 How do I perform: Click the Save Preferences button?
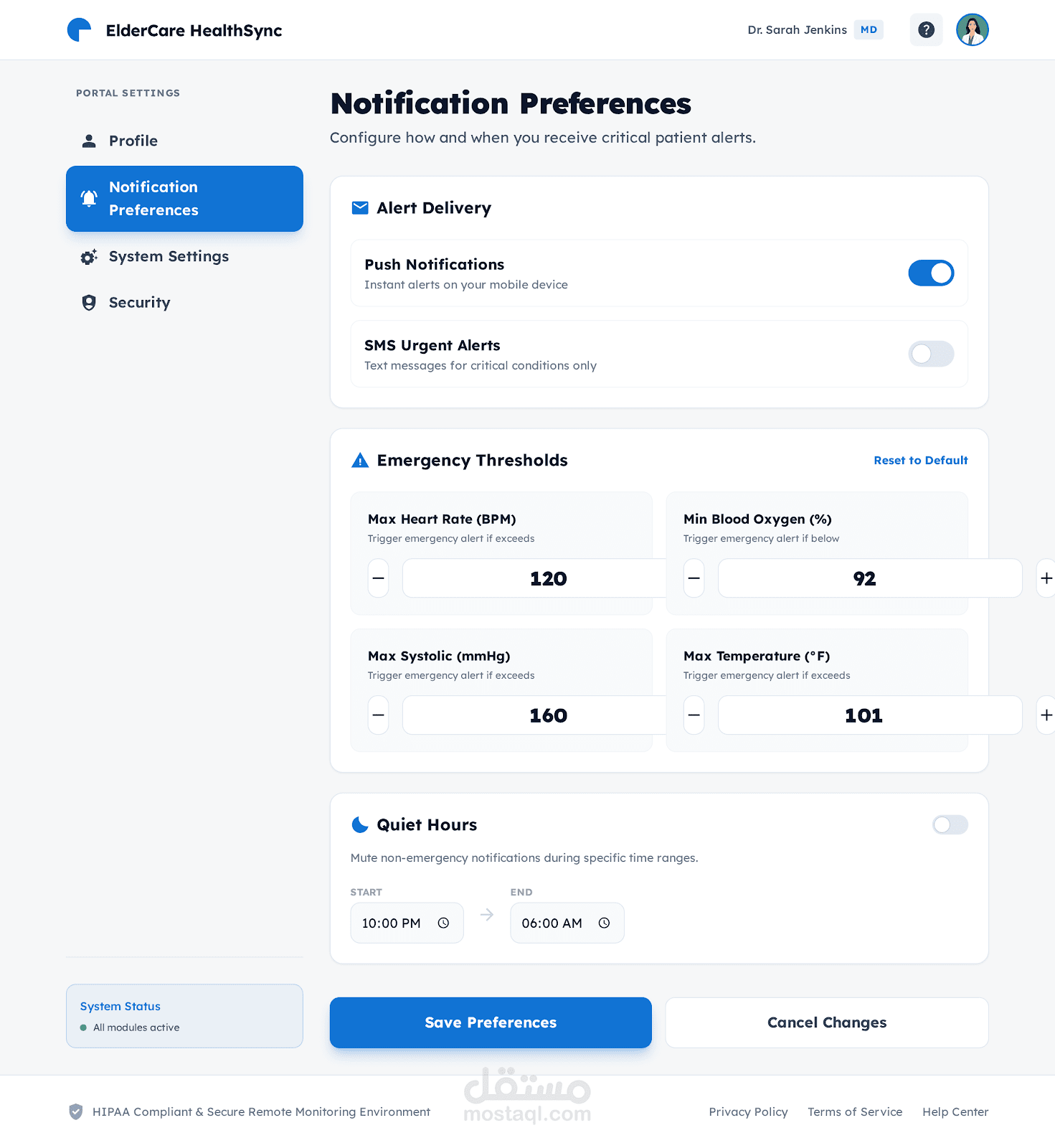pyautogui.click(x=491, y=1023)
